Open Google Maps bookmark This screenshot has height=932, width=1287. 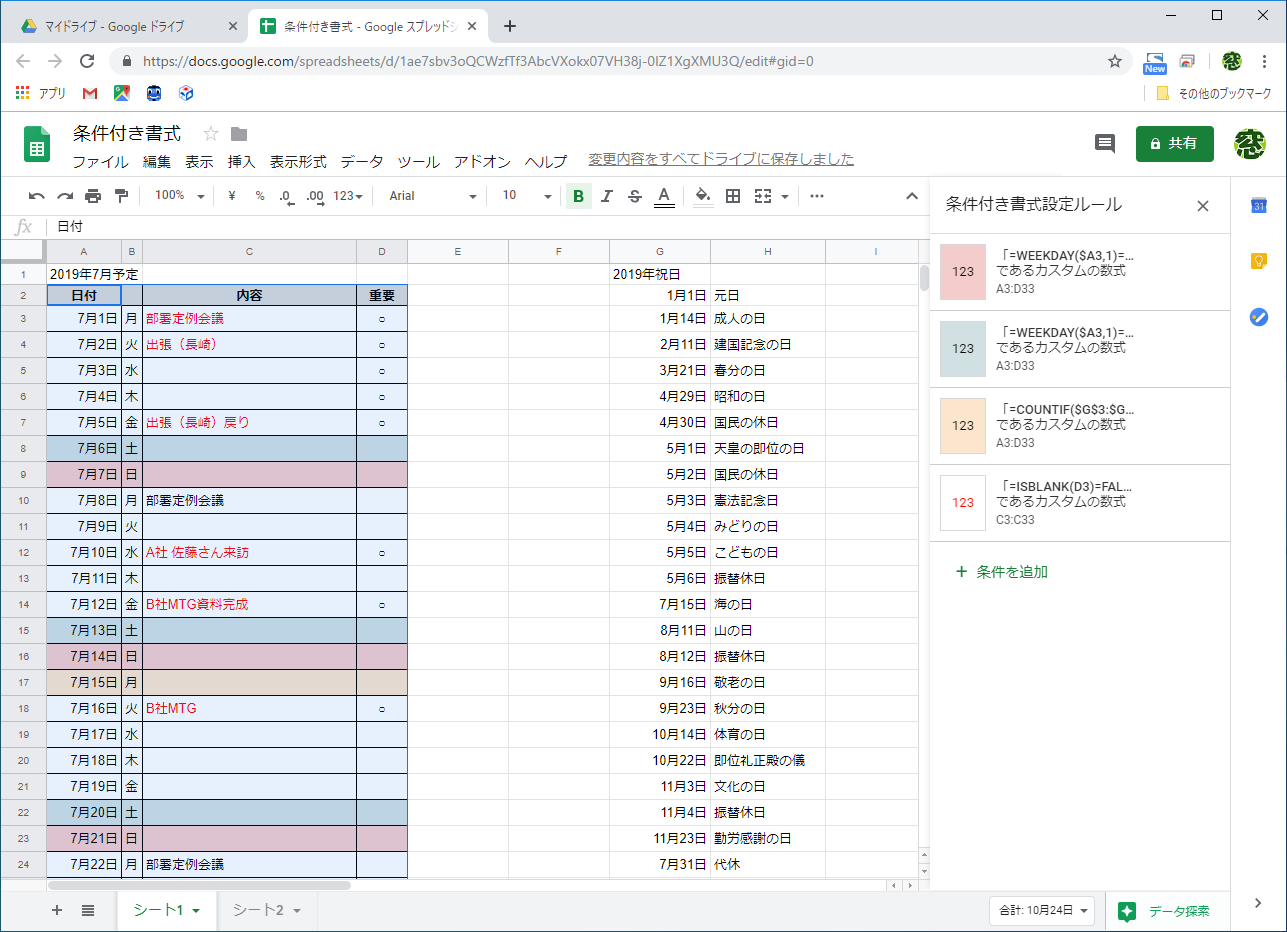pyautogui.click(x=122, y=93)
